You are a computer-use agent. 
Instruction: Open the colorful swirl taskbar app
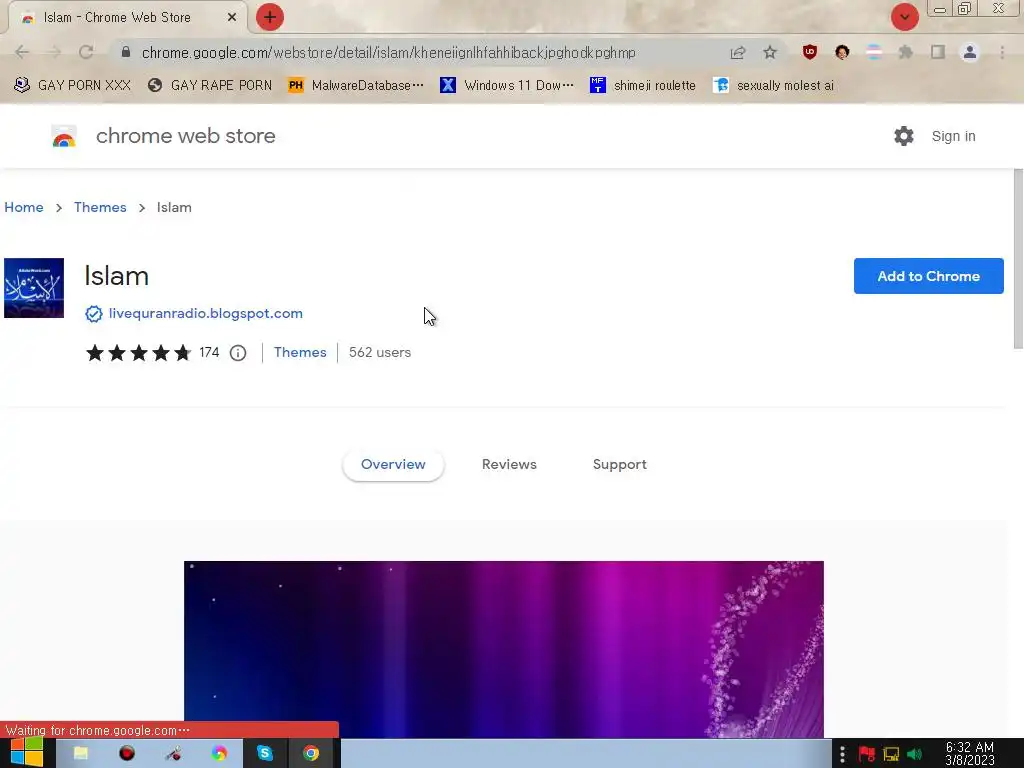tap(219, 754)
